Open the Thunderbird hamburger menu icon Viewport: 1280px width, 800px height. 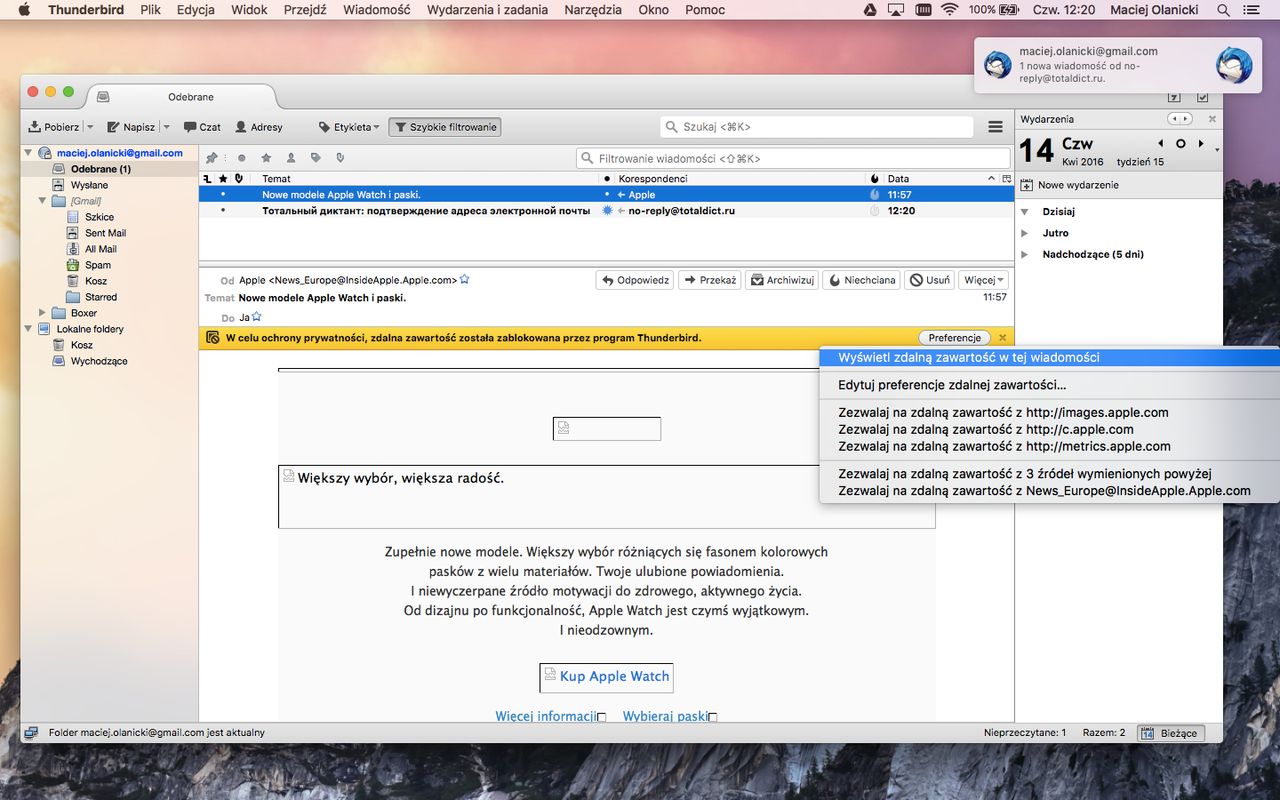pos(995,127)
